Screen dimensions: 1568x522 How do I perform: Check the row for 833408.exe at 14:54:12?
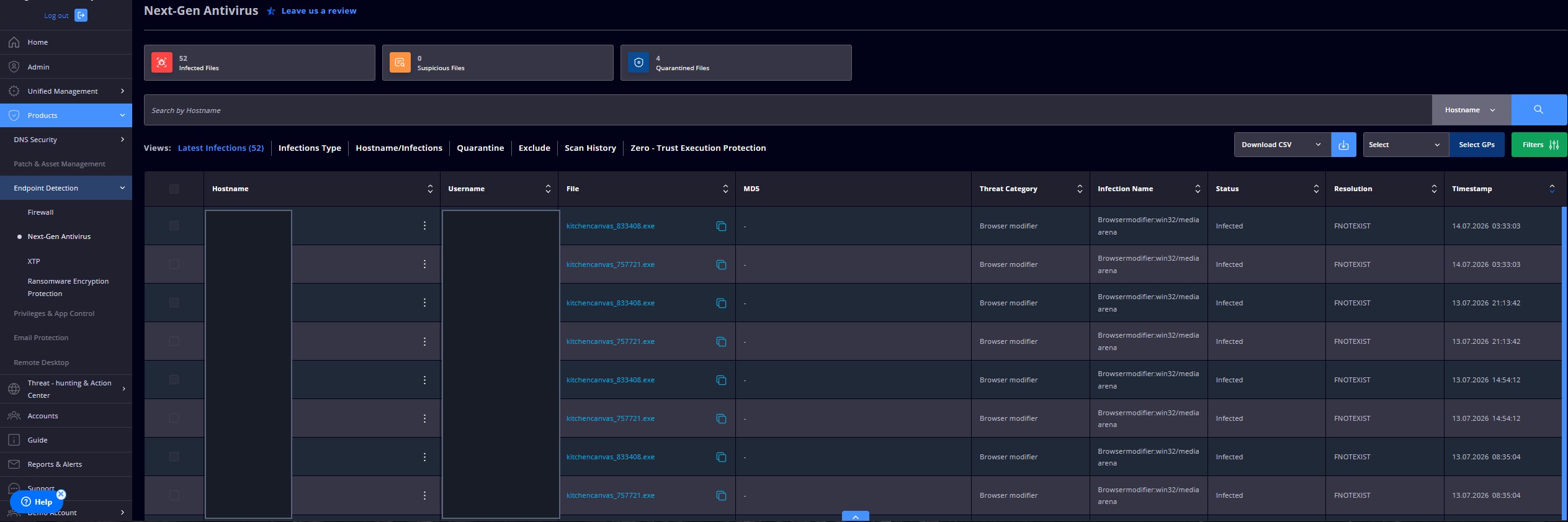click(174, 380)
